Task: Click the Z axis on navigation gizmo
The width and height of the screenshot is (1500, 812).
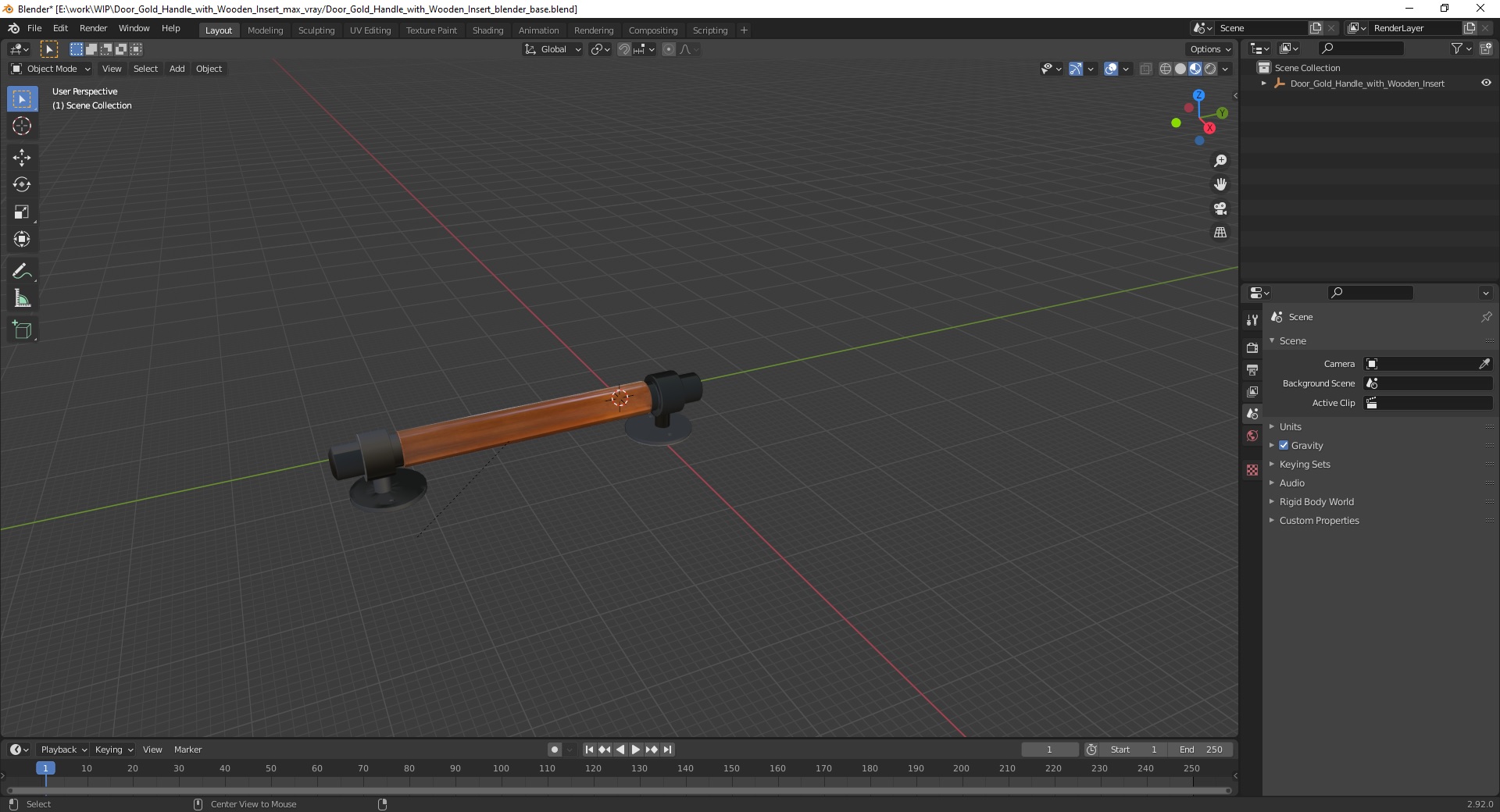Action: (1198, 95)
